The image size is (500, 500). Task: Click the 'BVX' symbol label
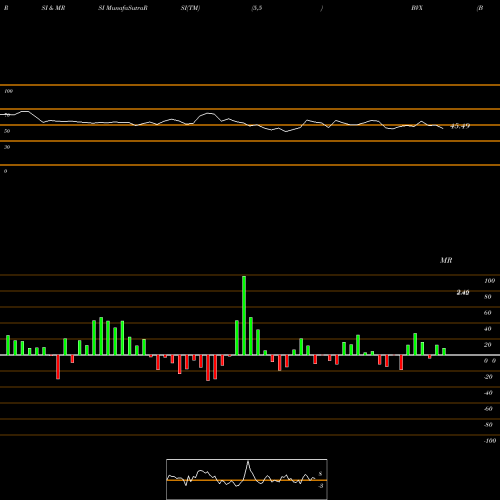pos(417,8)
